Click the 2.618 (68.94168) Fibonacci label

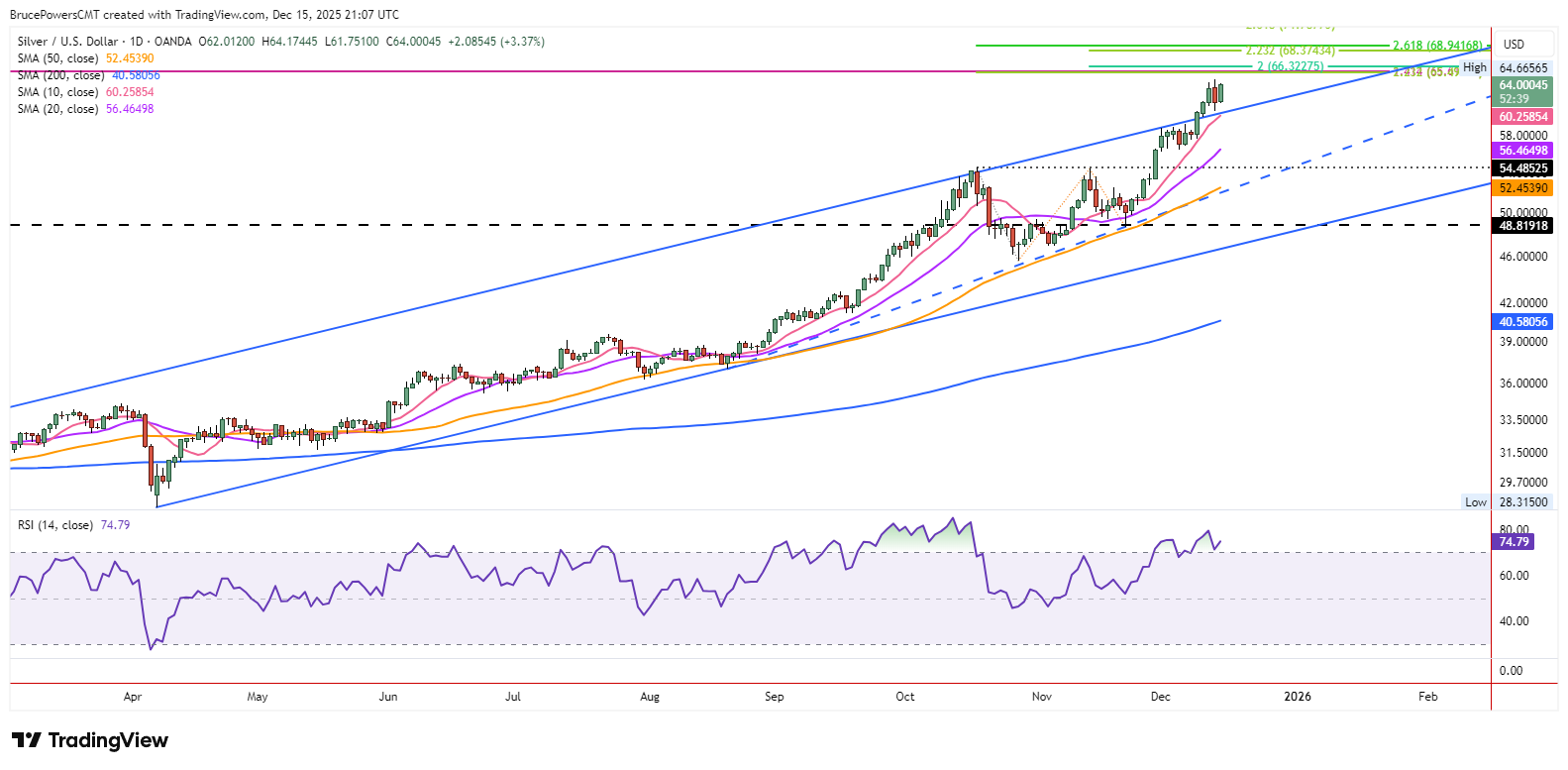click(x=1437, y=46)
